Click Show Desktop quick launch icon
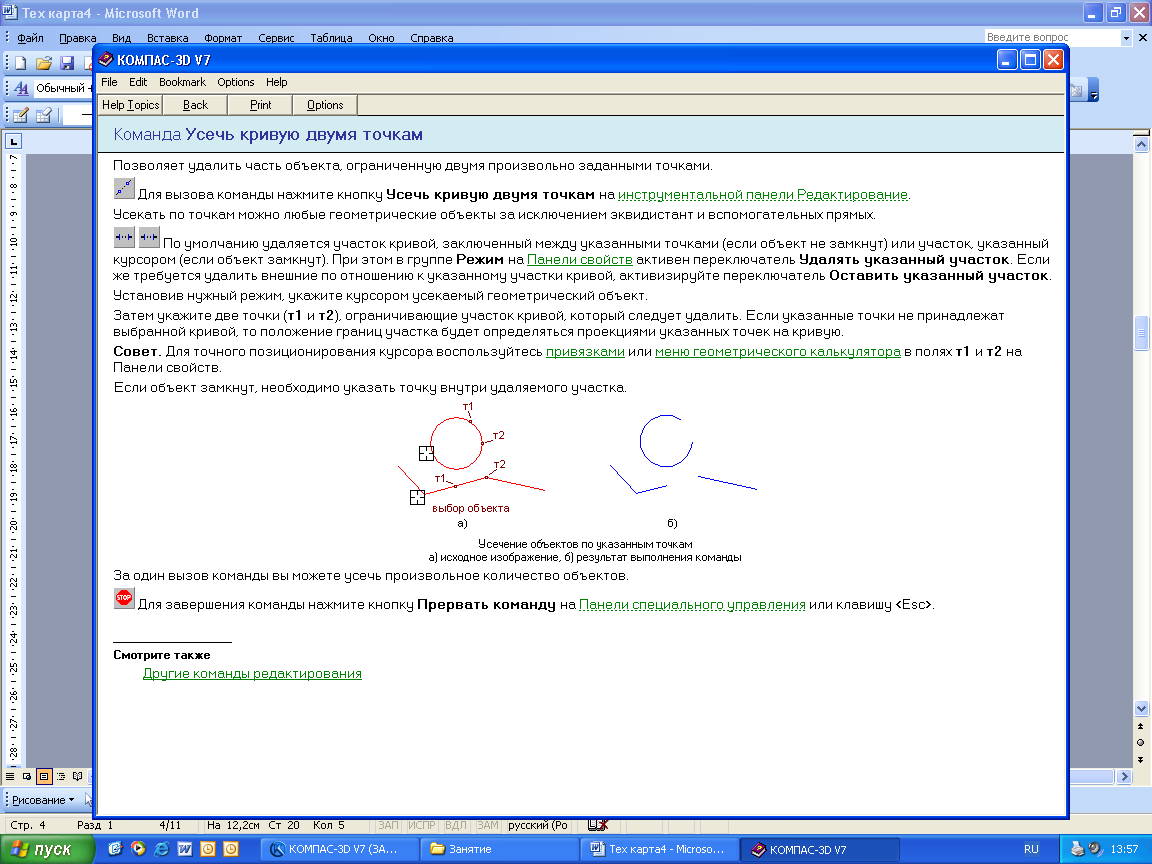 click(x=115, y=849)
